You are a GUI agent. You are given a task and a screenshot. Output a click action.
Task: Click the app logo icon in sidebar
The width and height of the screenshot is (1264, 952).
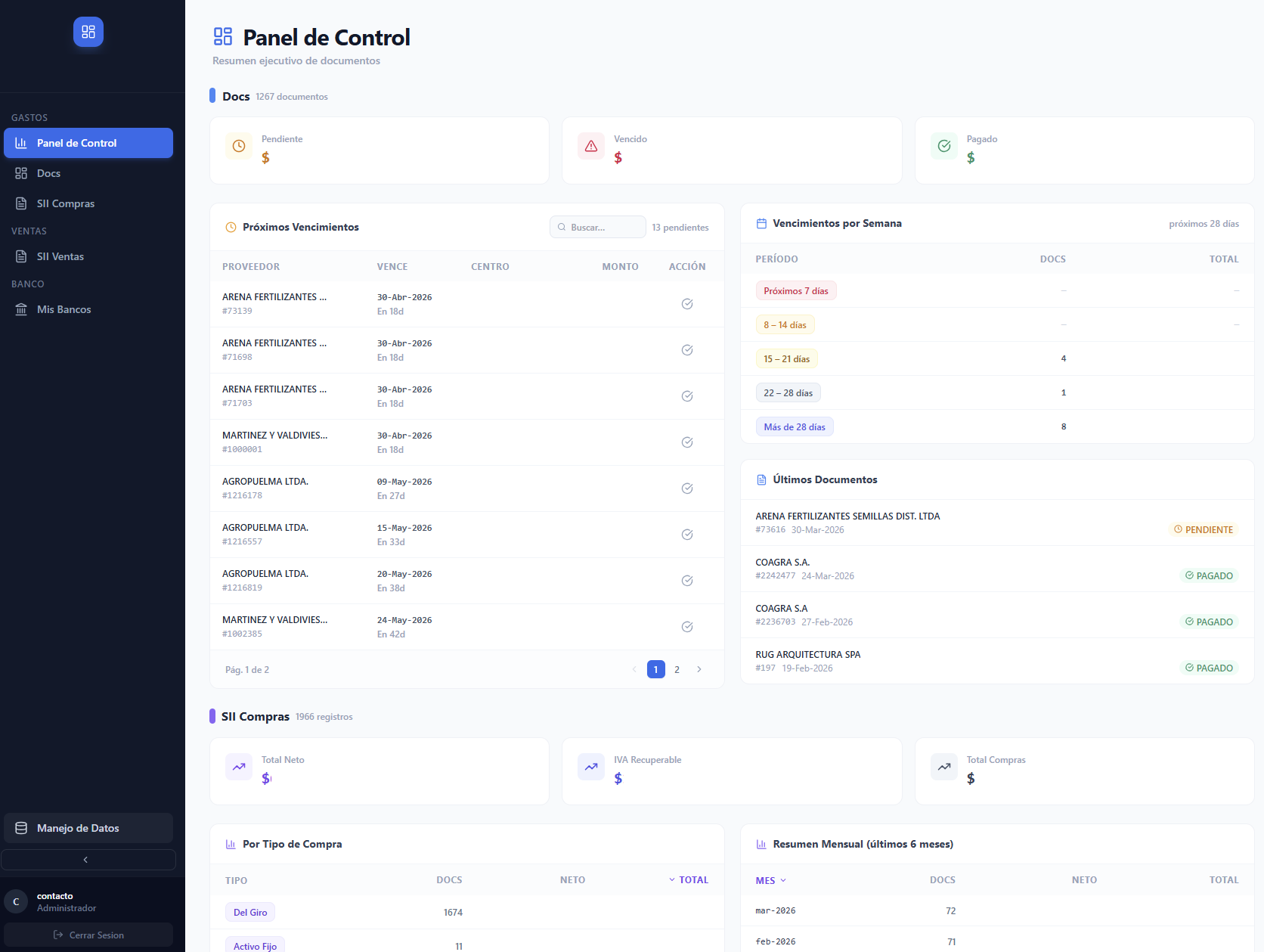pyautogui.click(x=88, y=32)
